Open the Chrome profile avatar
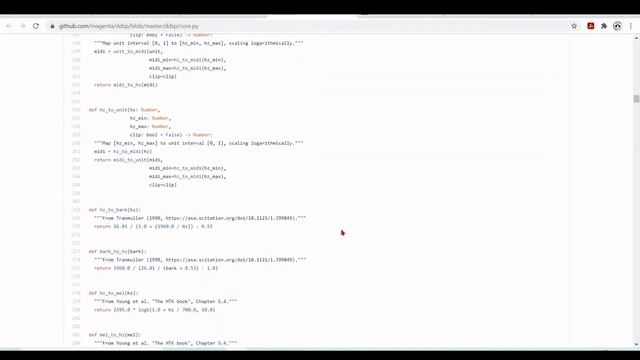Screen dimensions: 640x360 (618, 26)
